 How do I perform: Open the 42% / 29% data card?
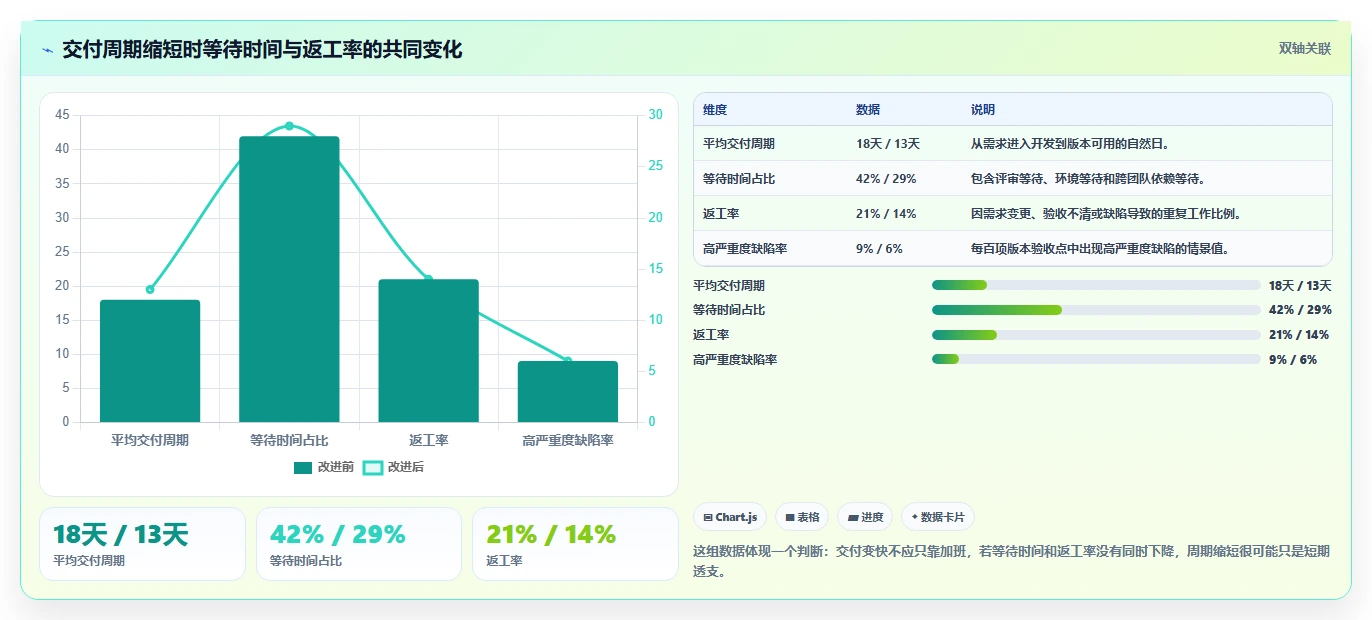359,544
